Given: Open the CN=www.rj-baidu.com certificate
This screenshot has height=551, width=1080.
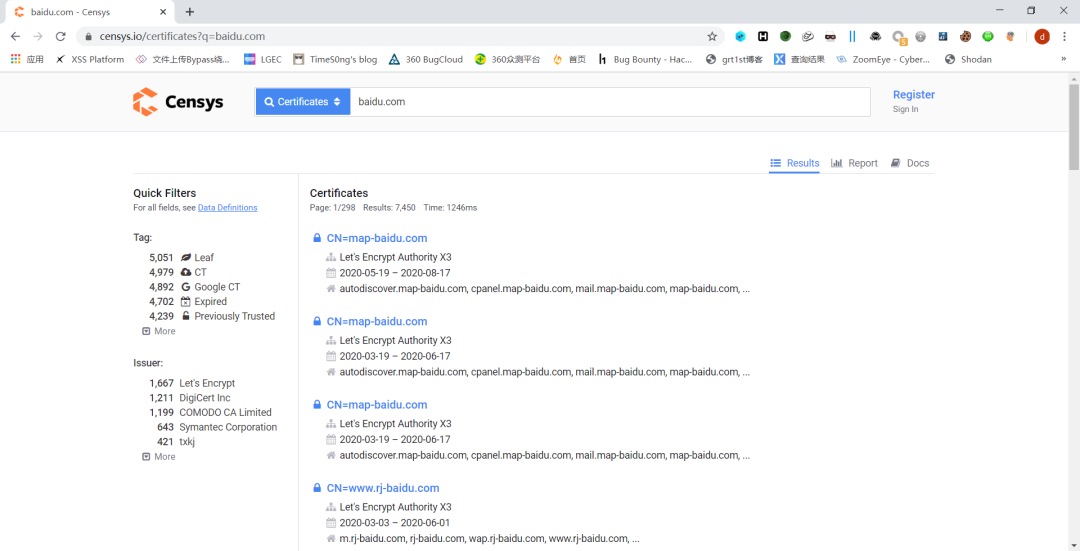Looking at the screenshot, I should pos(383,488).
